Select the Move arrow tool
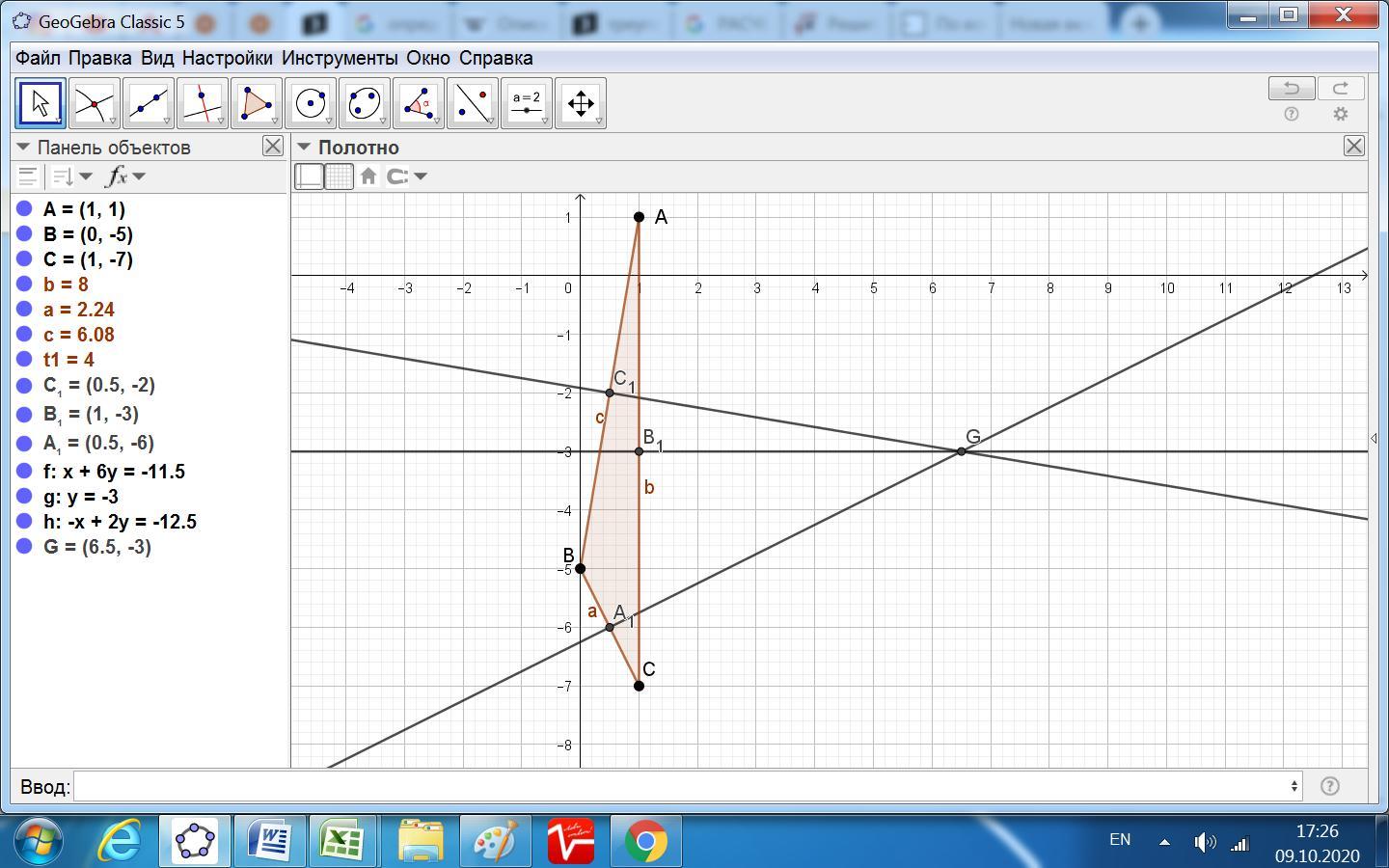1389x868 pixels. [41, 103]
